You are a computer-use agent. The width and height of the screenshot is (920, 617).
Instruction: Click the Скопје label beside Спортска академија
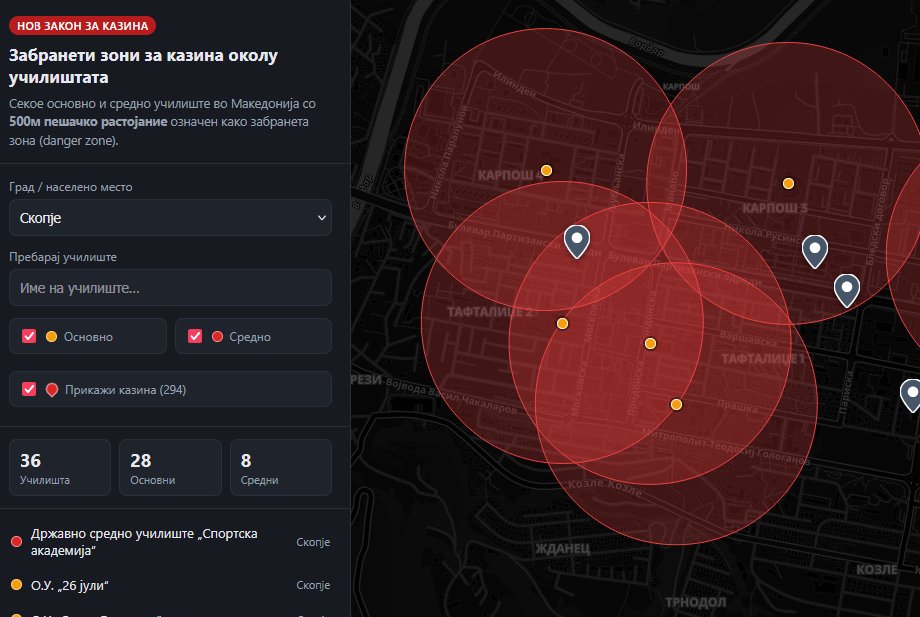[x=313, y=542]
